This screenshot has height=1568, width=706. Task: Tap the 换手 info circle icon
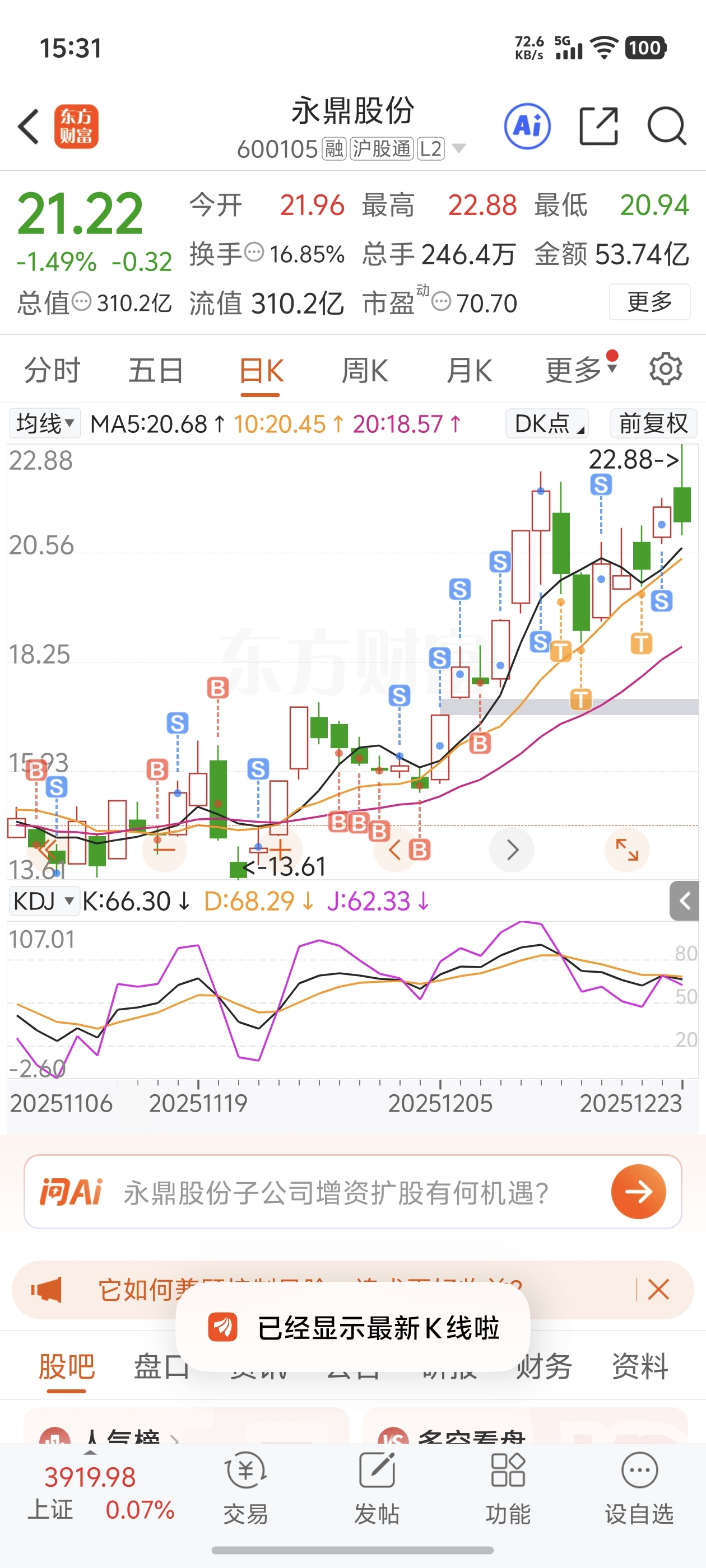254,252
